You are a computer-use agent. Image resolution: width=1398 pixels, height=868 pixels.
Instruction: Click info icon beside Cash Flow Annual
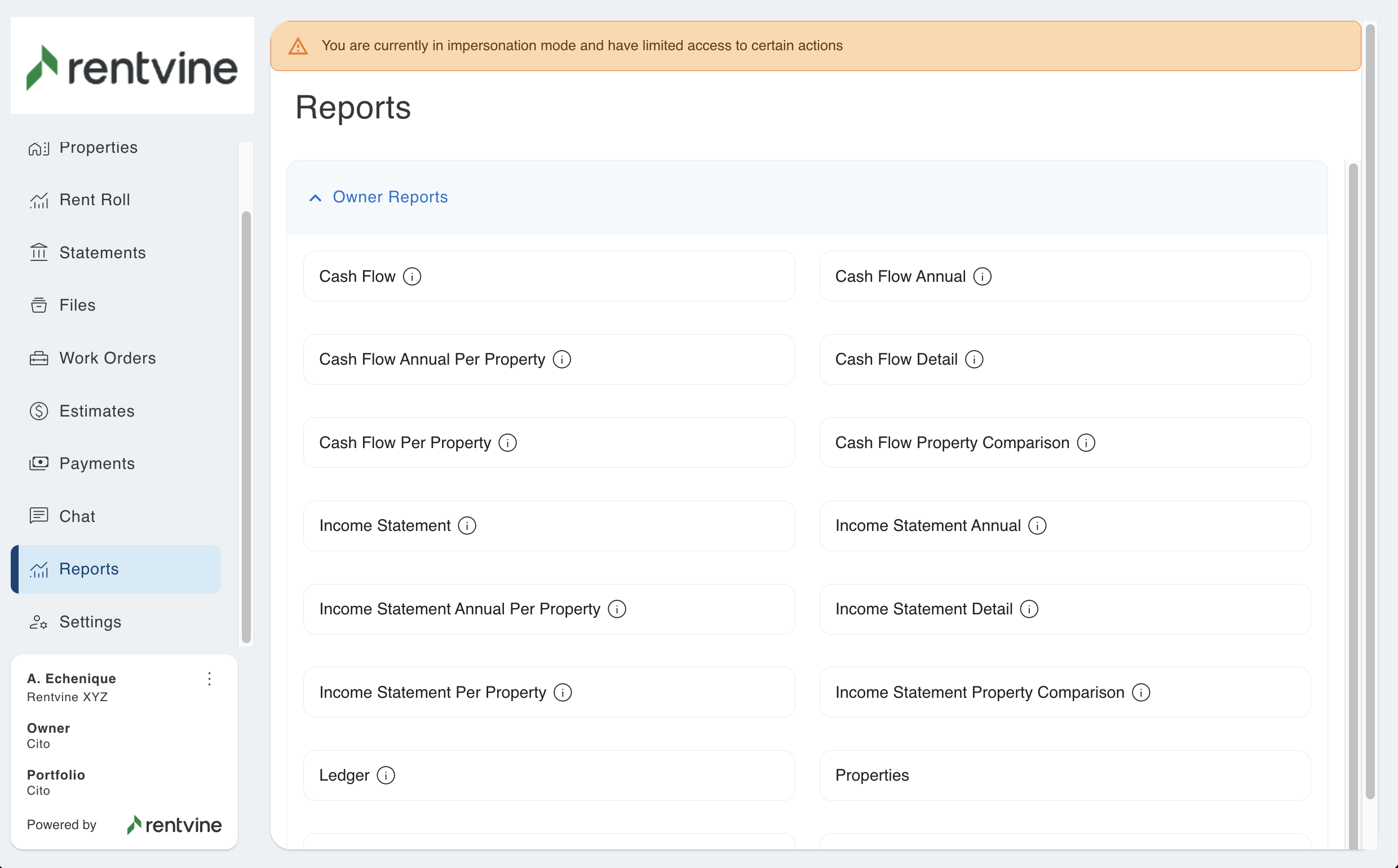(x=983, y=276)
